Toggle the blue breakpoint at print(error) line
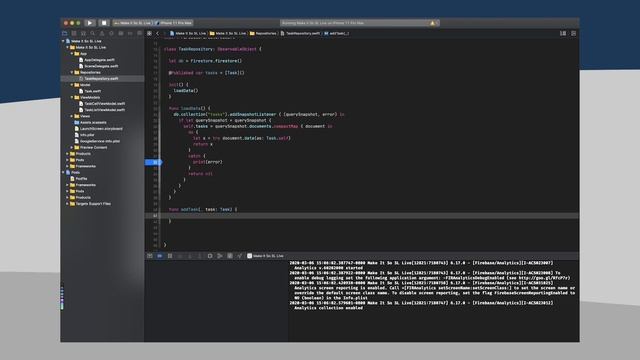640x360 pixels. point(153,162)
